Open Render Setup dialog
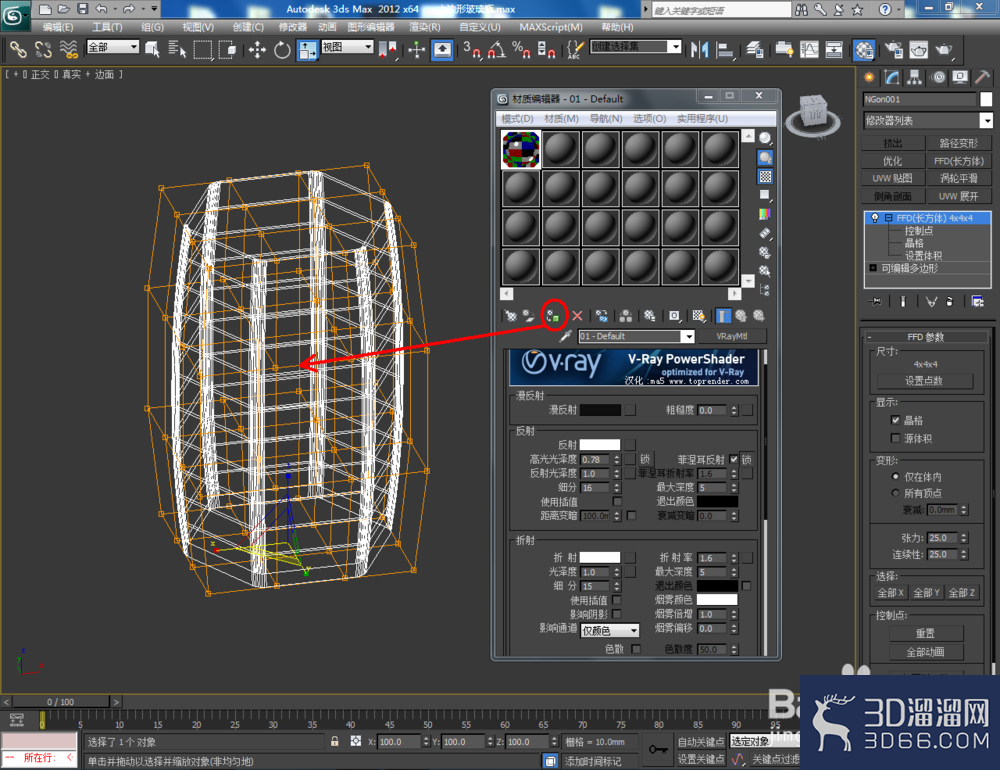Screen dimensions: 1000x770 (893, 49)
